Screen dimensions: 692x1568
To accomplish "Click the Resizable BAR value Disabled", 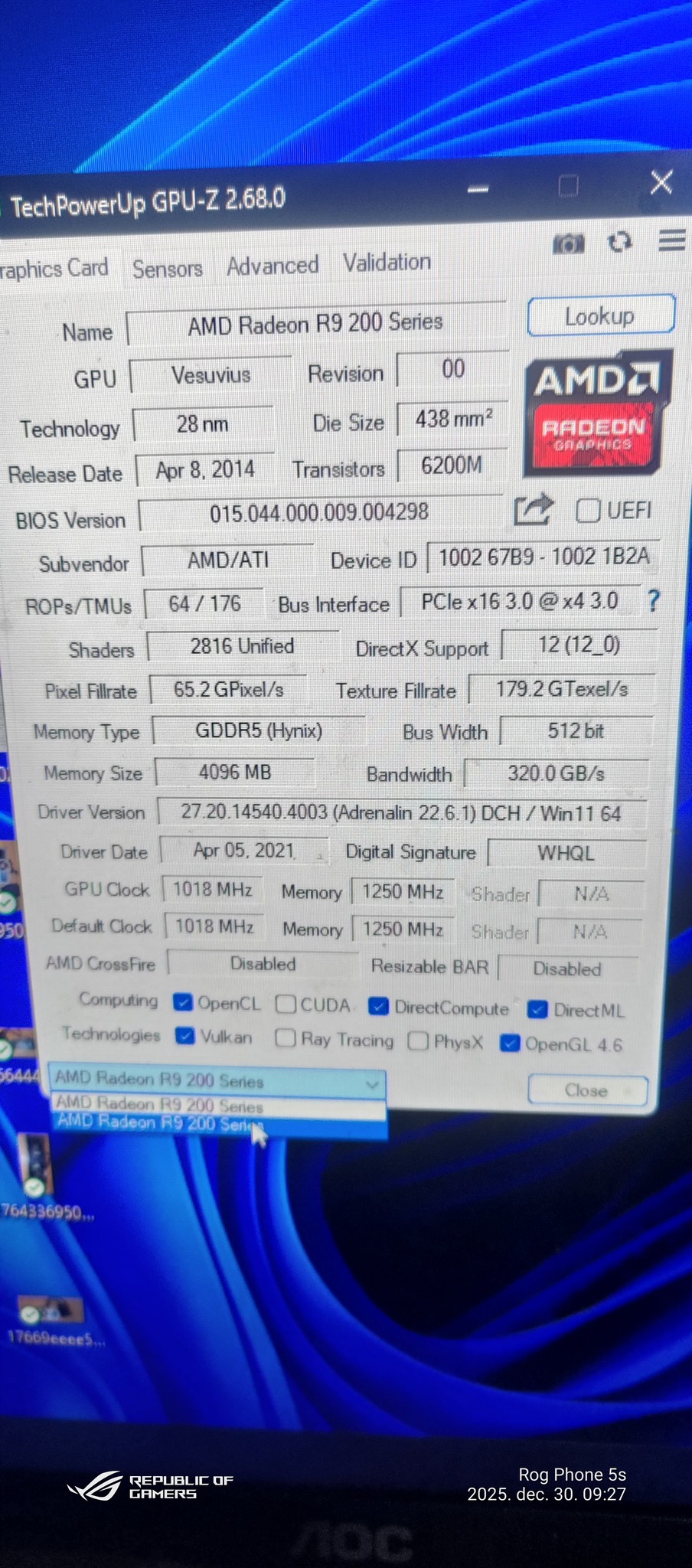I will (x=567, y=969).
